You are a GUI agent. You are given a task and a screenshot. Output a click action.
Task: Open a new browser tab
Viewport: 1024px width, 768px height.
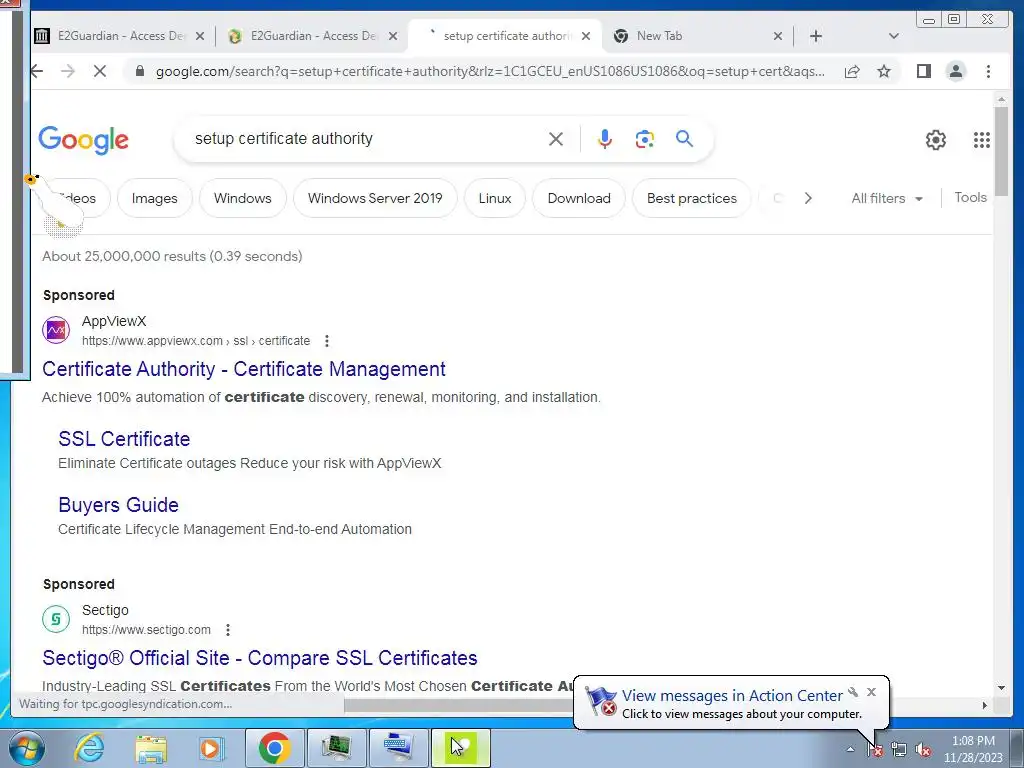click(x=816, y=36)
